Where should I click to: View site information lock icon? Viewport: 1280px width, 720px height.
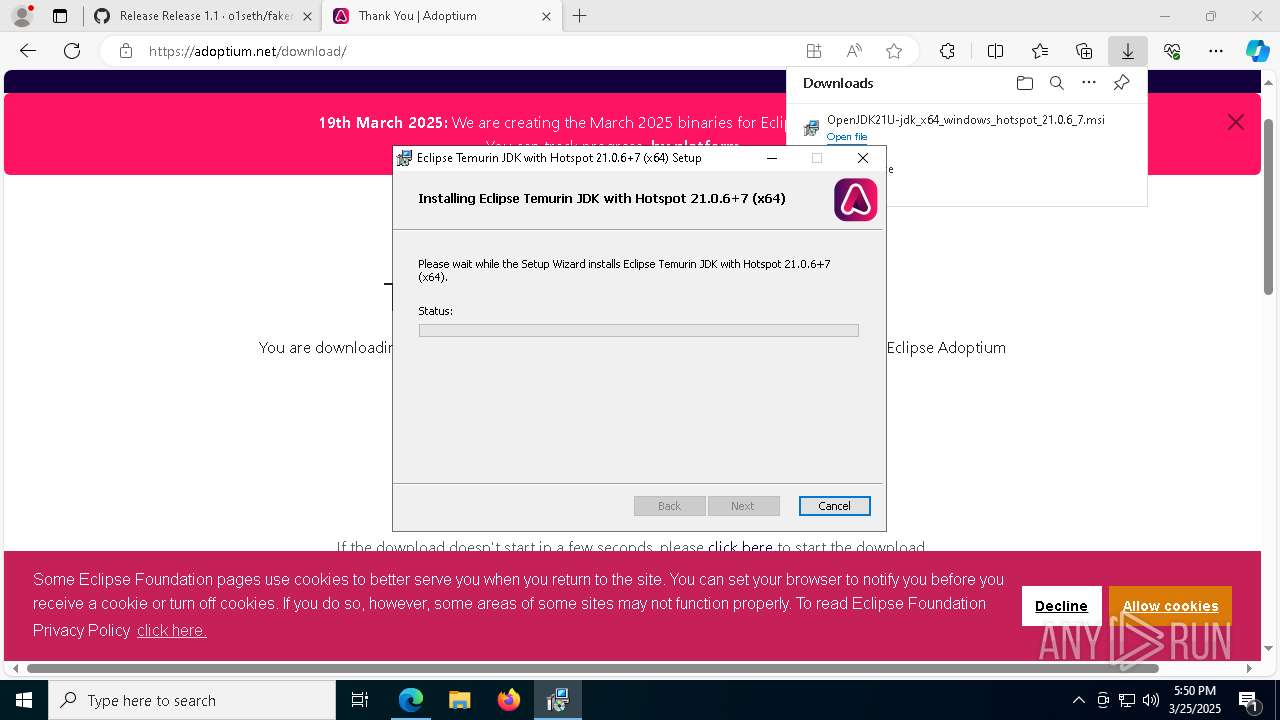tap(125, 51)
